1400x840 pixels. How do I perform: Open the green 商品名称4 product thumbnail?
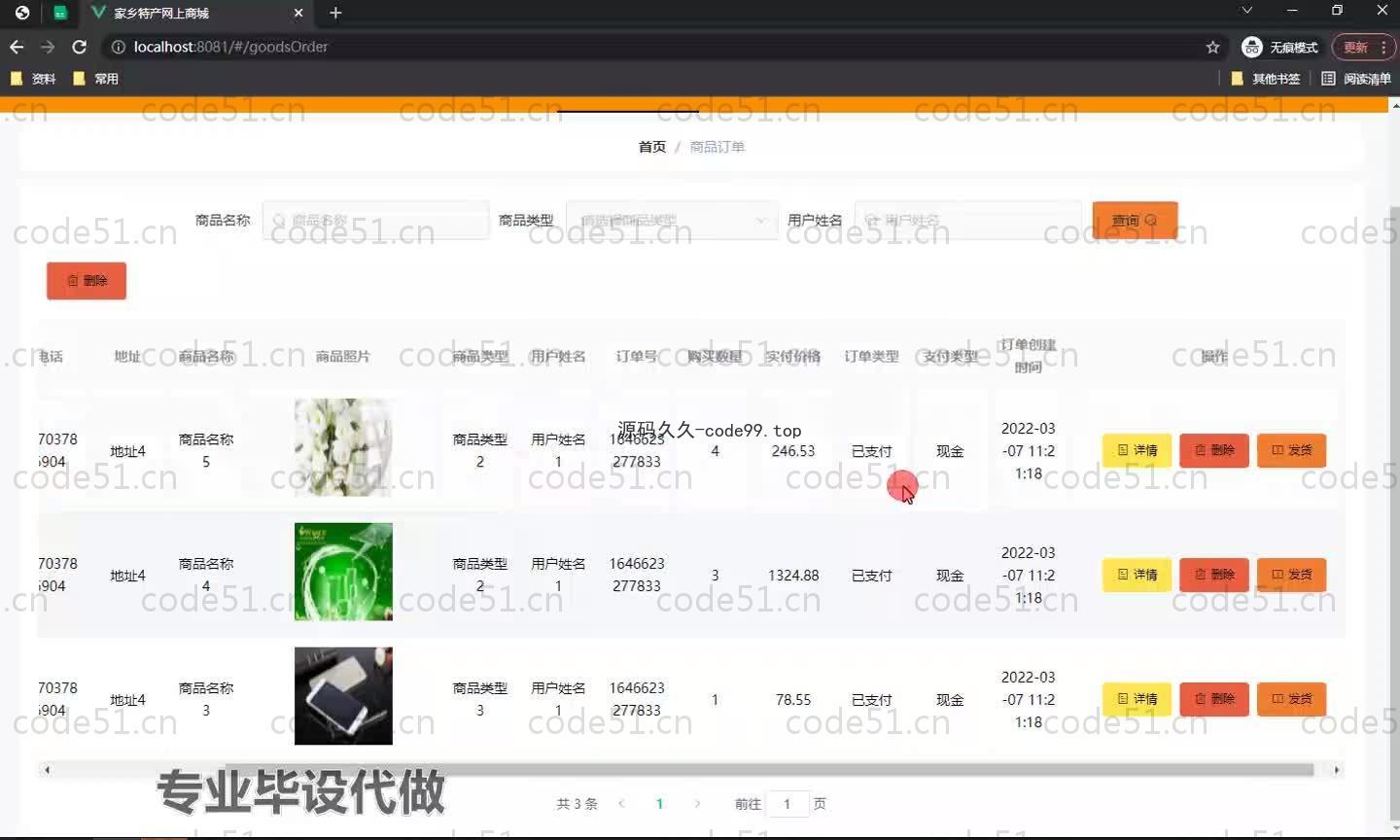tap(343, 572)
